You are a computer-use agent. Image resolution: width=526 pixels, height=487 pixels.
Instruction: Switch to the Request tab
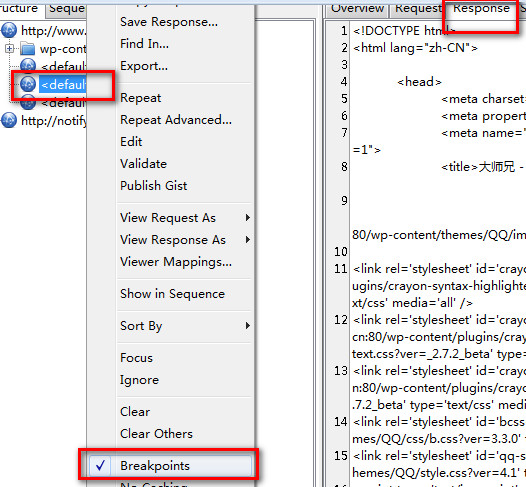point(418,9)
